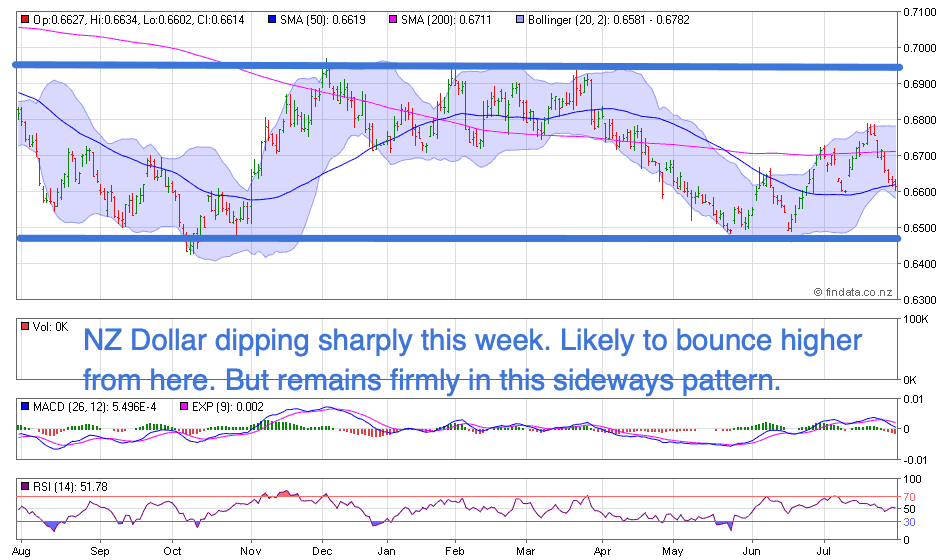Click the 0.6700 price axis label
The width and height of the screenshot is (940, 560).
920,156
